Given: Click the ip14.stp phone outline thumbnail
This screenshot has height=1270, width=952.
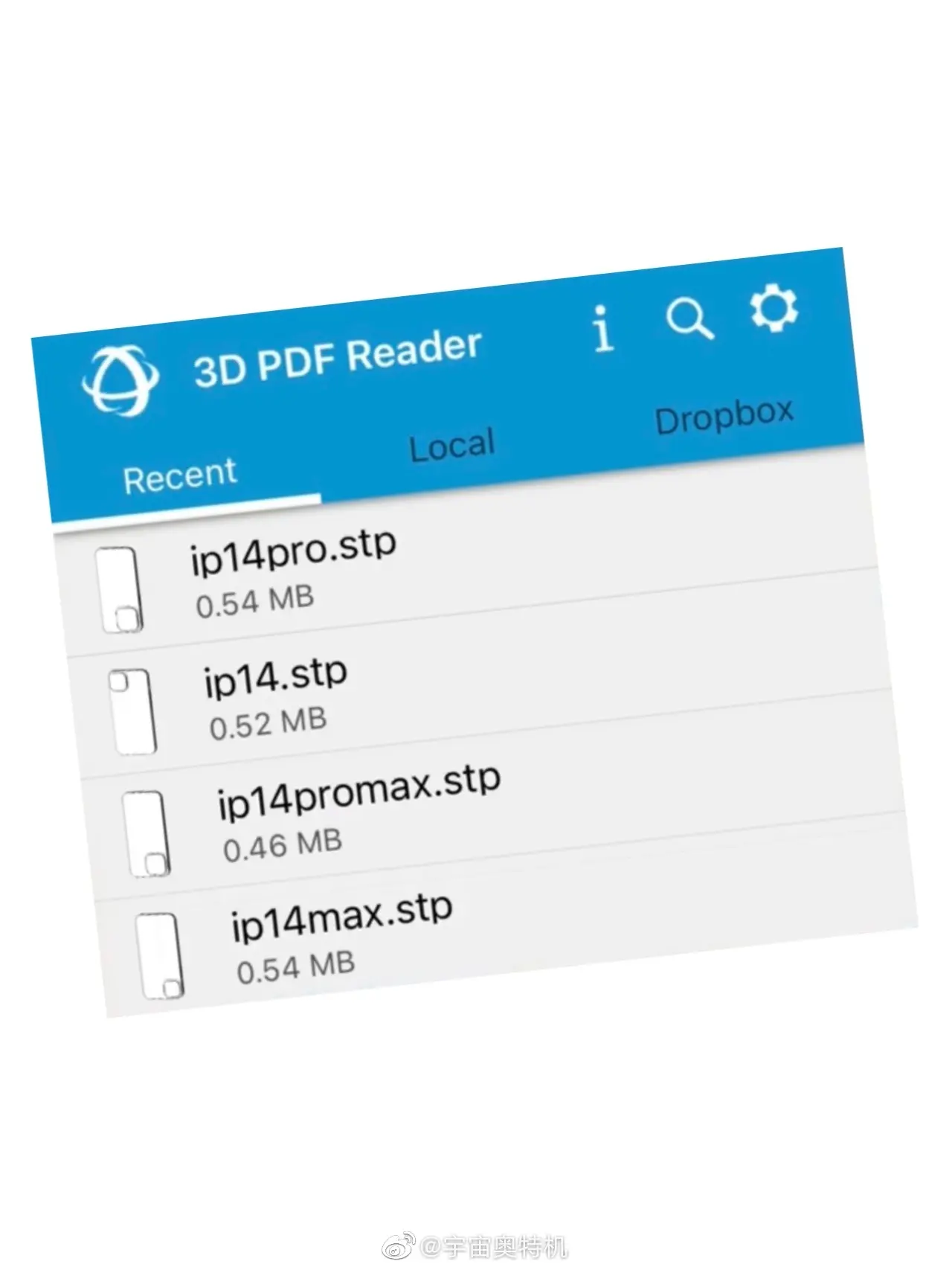Looking at the screenshot, I should [132, 711].
